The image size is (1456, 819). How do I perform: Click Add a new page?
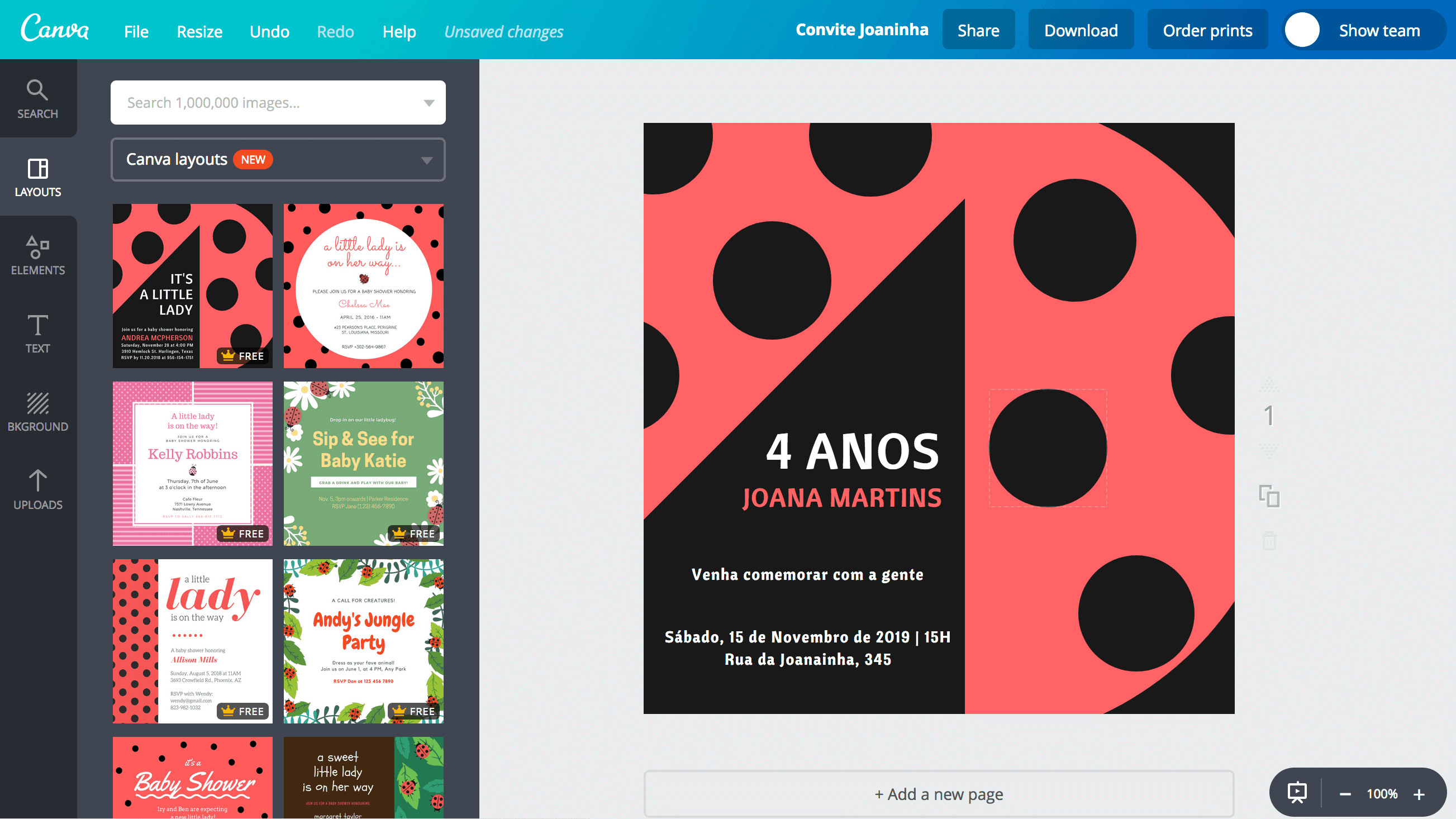(x=939, y=793)
